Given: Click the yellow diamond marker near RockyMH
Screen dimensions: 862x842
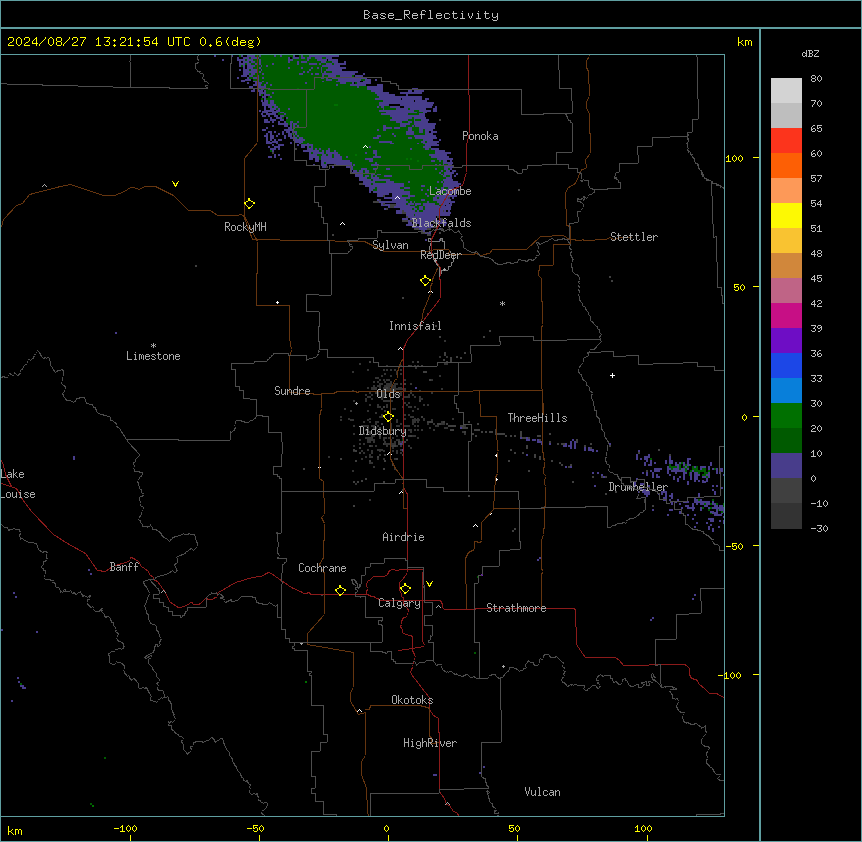Looking at the screenshot, I should click(250, 204).
